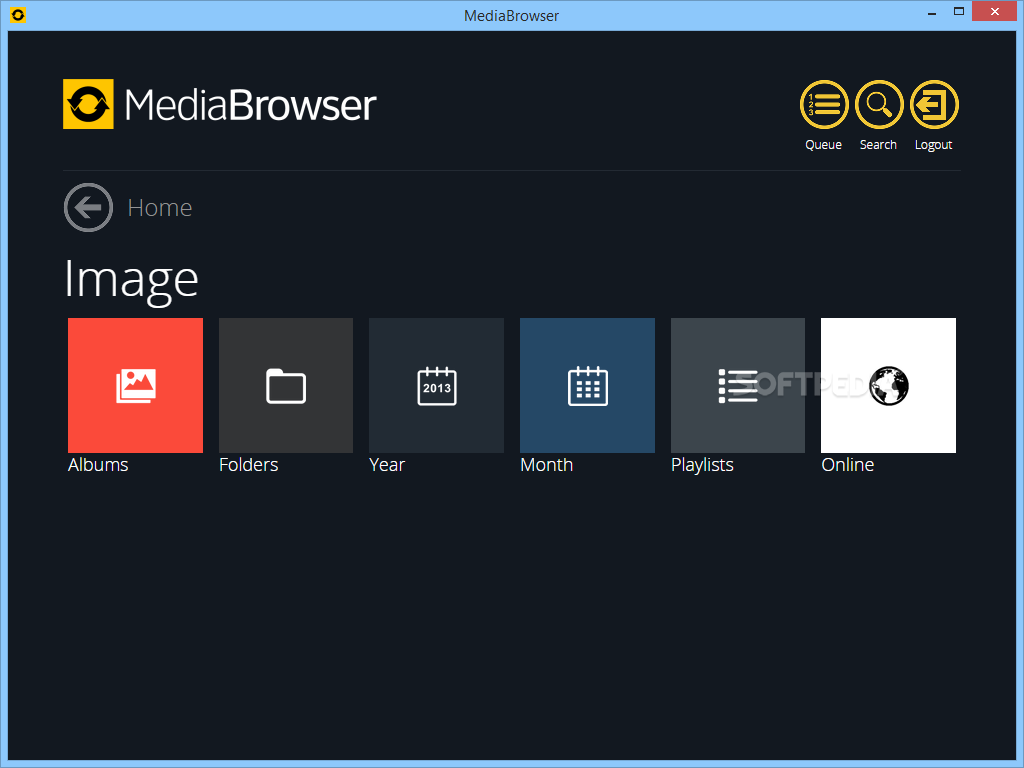
Task: Minimize the MediaBrowser window
Action: coord(932,12)
